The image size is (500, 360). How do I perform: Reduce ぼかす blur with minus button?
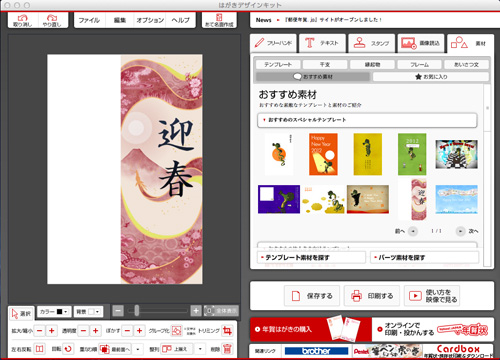pyautogui.click(x=127, y=331)
